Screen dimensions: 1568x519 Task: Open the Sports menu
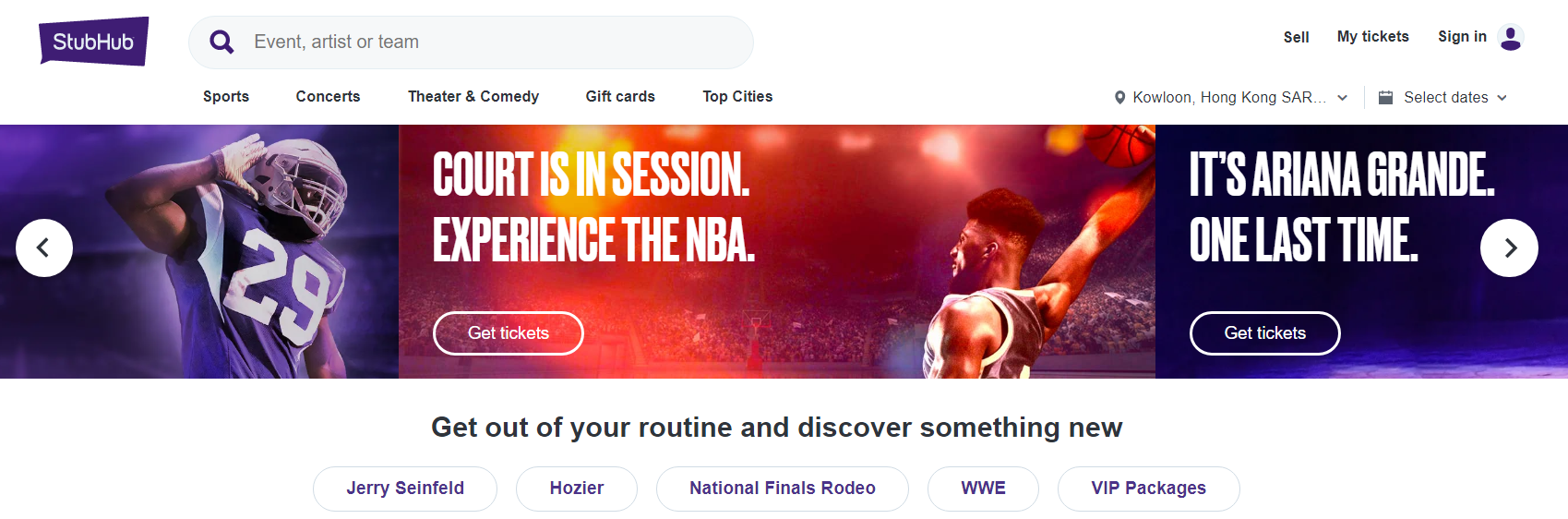(226, 96)
